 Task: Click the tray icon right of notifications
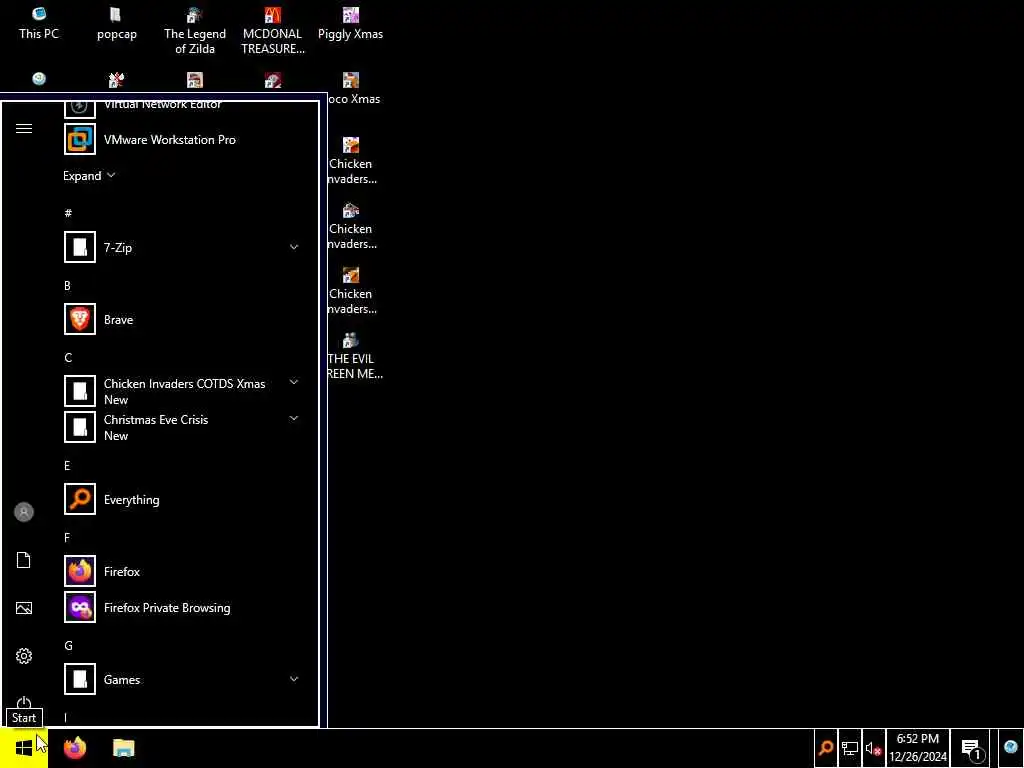point(1010,748)
